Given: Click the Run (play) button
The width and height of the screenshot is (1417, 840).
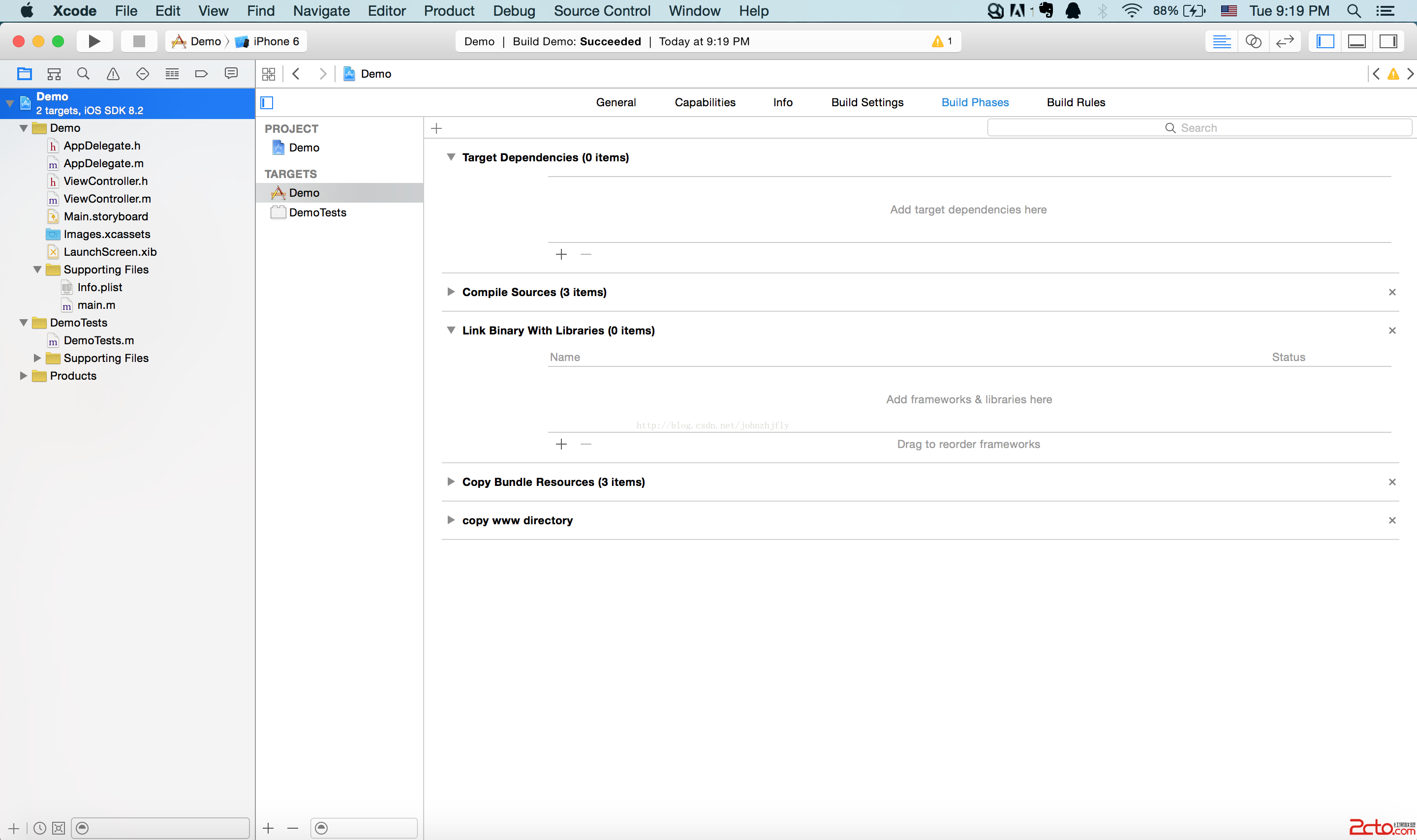Looking at the screenshot, I should pyautogui.click(x=94, y=41).
